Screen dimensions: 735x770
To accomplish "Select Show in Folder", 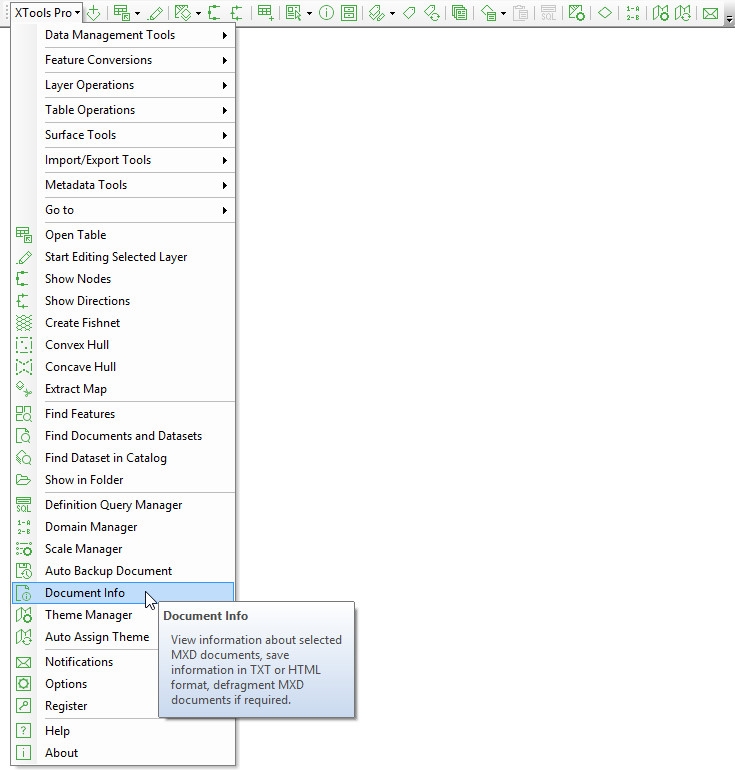I will click(x=123, y=481).
